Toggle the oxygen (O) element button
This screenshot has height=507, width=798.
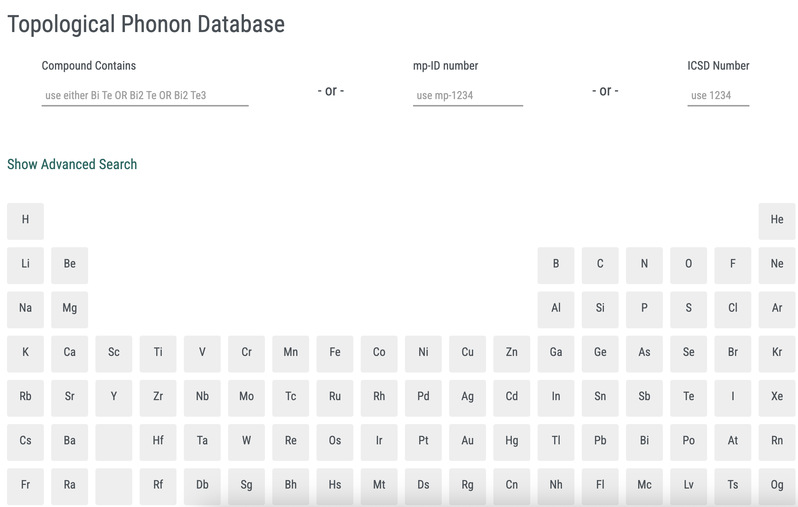pyautogui.click(x=689, y=266)
